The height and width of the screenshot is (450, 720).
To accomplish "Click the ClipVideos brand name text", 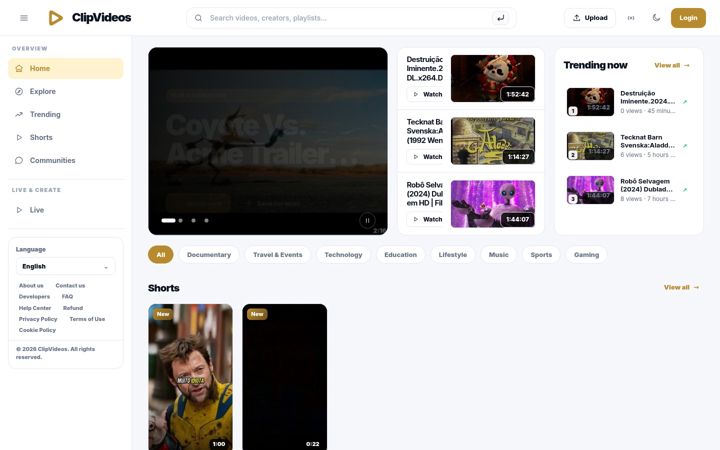I will pos(101,18).
